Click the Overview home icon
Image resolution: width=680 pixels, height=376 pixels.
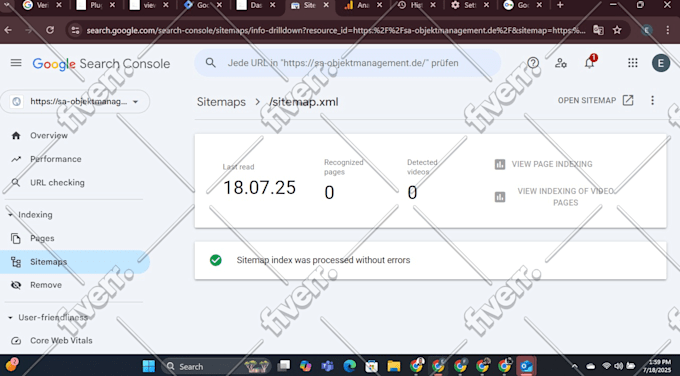16,135
